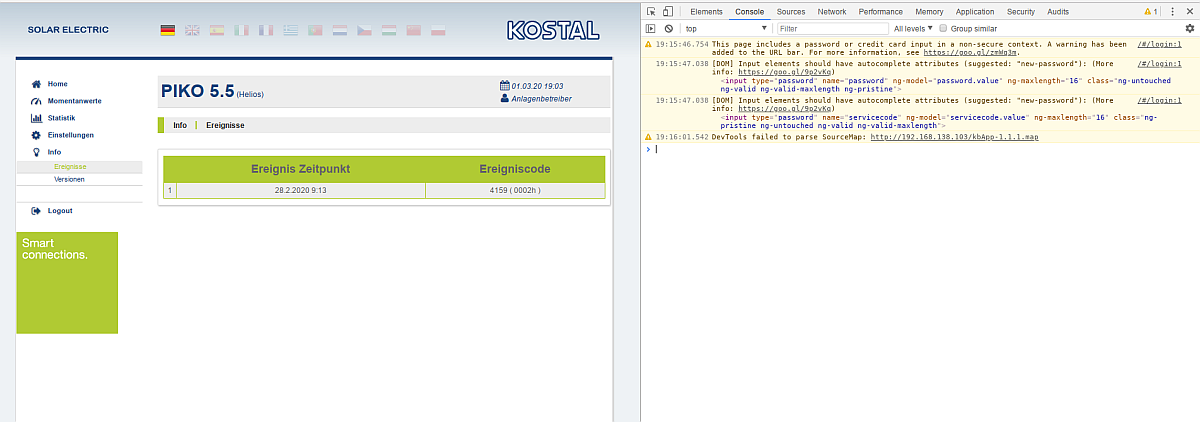1200x422 pixels.
Task: Switch to the Audits tab
Action: point(1058,11)
